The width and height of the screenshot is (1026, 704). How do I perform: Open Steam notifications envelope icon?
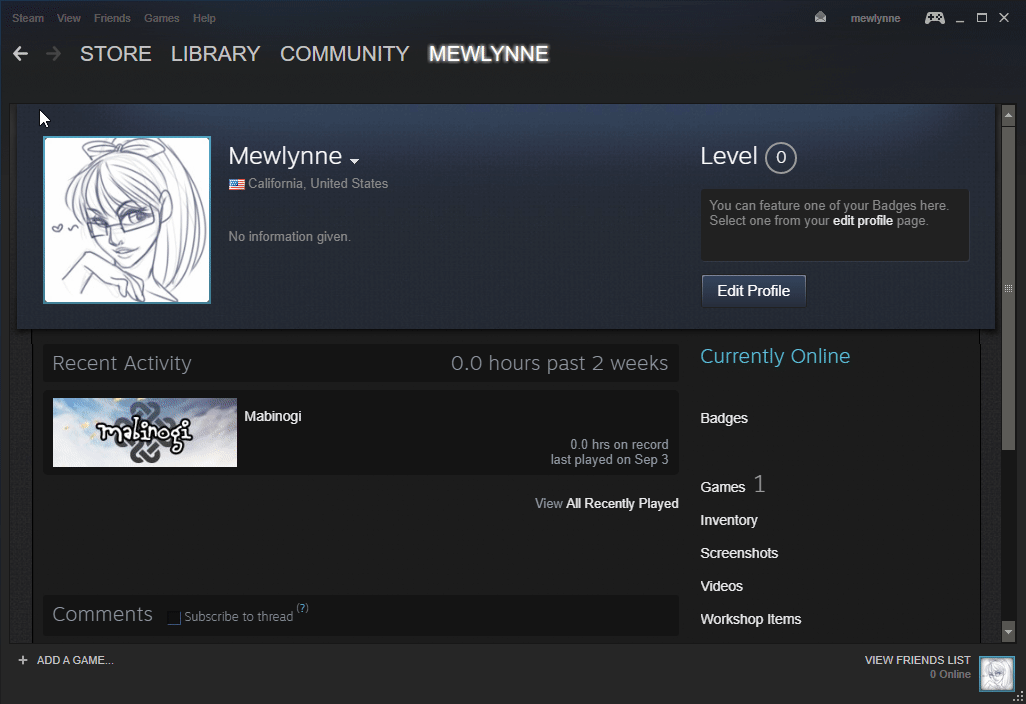[x=819, y=17]
